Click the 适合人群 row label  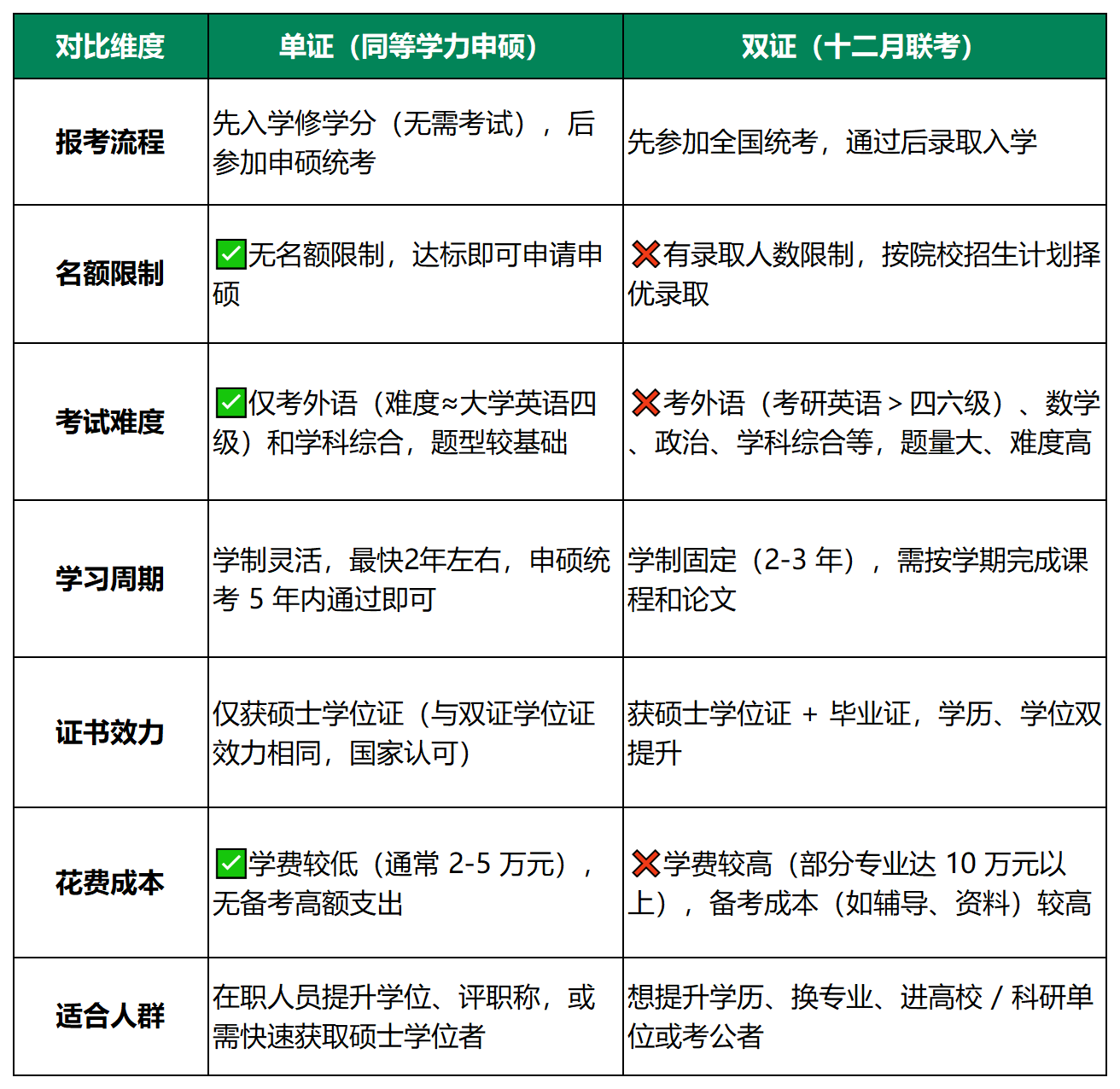pyautogui.click(x=111, y=1016)
